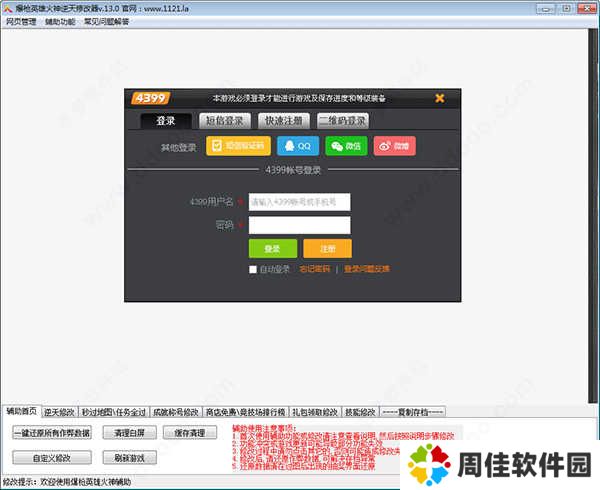Click the 清理白屏 button
This screenshot has width=600, height=490.
[x=130, y=433]
